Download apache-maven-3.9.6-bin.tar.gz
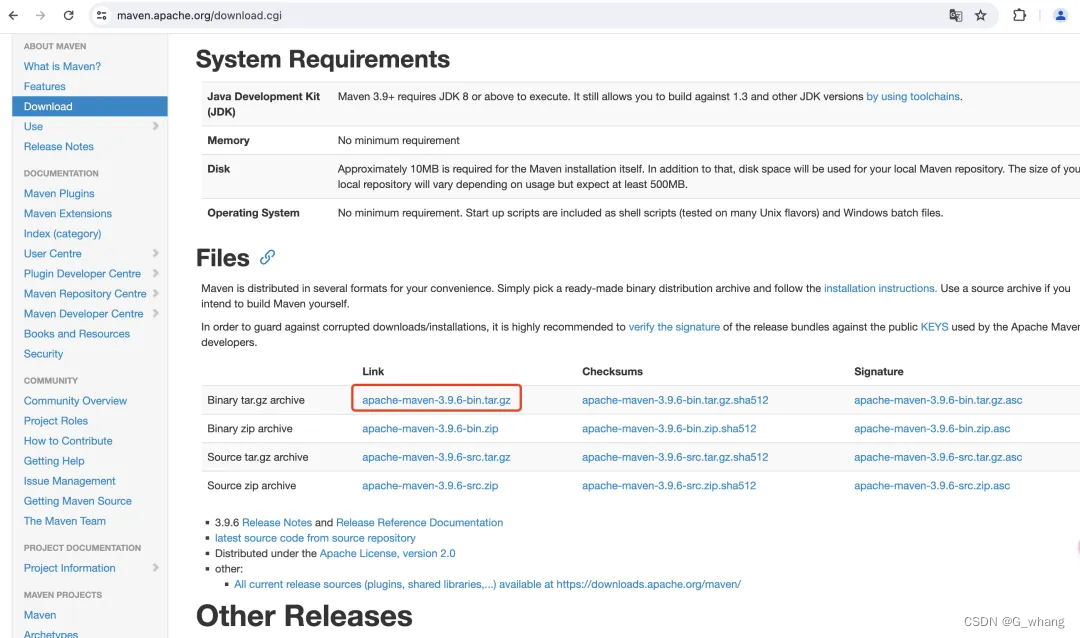This screenshot has width=1080, height=638. 436,400
